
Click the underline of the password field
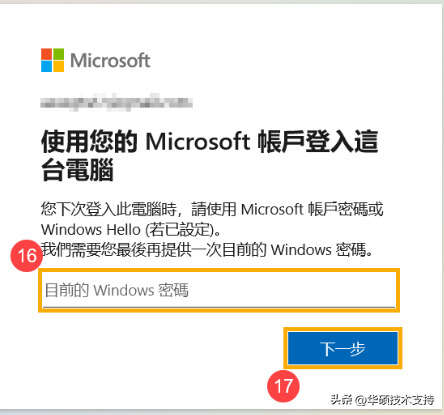[219, 307]
